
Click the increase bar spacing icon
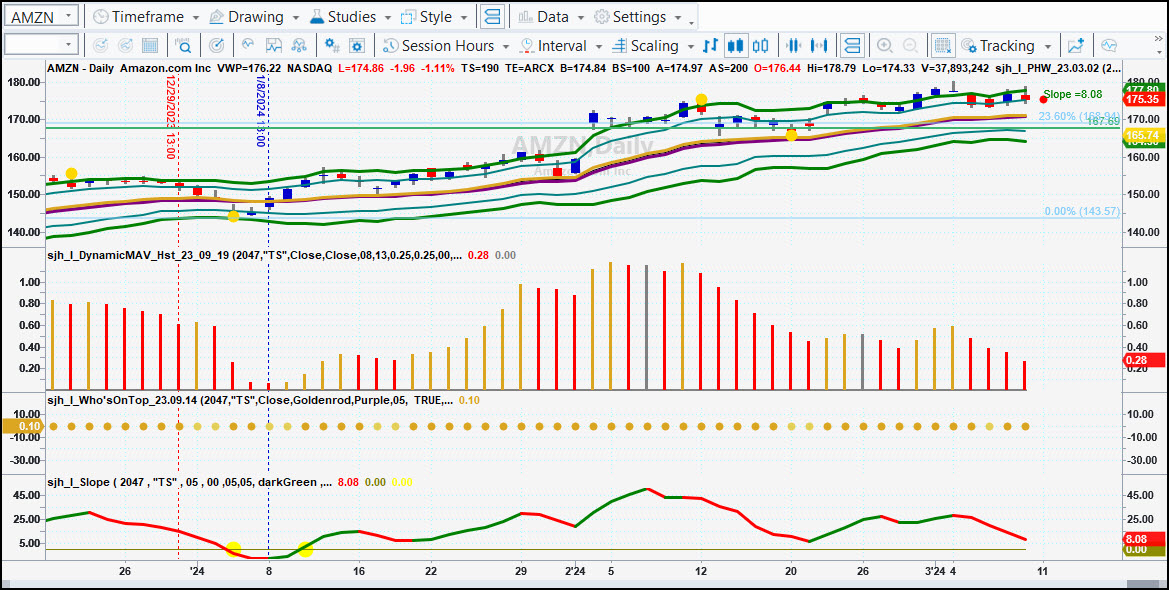[x=819, y=46]
